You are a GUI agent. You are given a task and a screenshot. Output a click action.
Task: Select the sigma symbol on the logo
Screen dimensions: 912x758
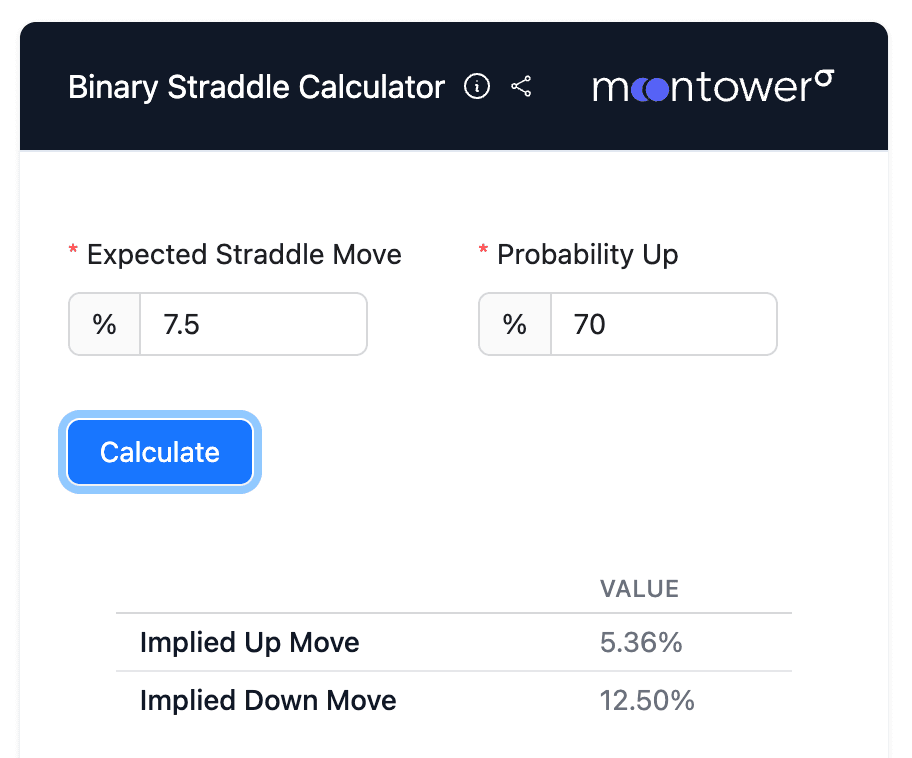click(824, 76)
